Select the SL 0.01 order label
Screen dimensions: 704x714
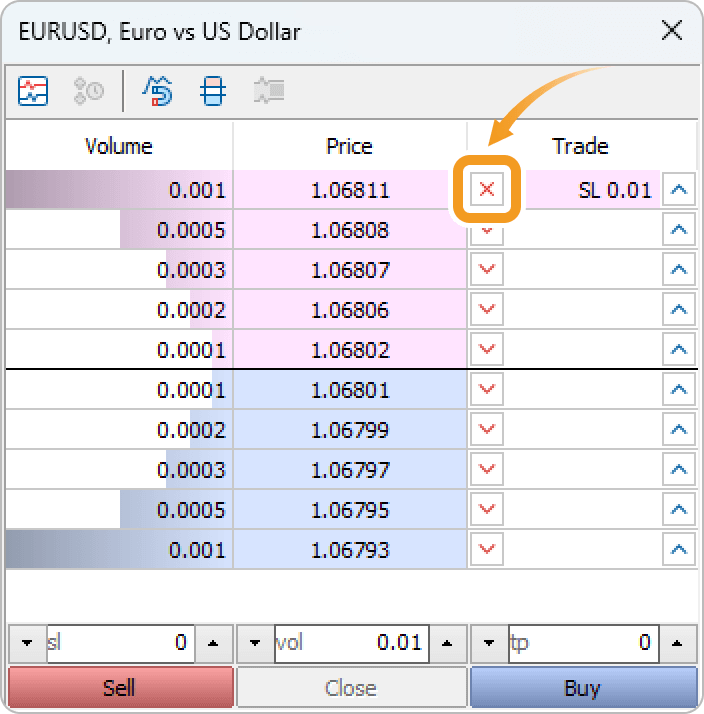point(615,190)
